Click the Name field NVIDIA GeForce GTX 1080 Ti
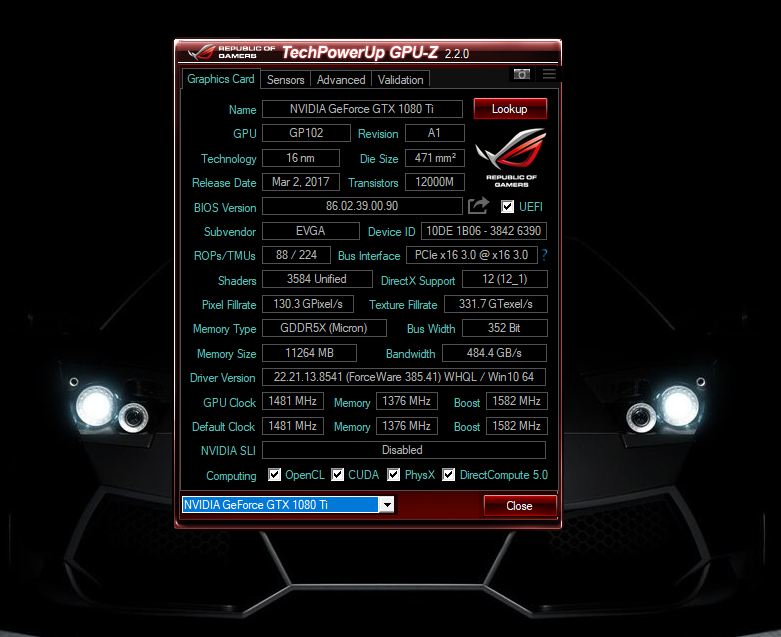781x637 pixels. pyautogui.click(x=362, y=109)
